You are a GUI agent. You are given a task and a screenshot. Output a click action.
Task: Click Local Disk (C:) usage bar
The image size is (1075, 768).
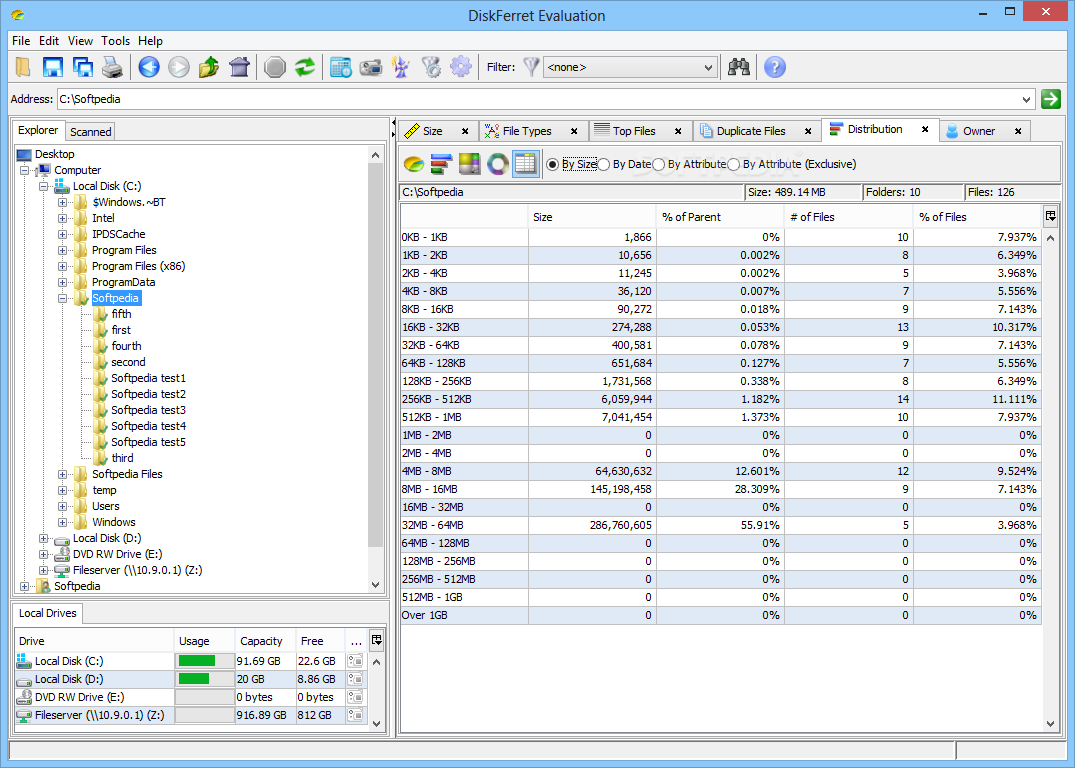(x=204, y=661)
